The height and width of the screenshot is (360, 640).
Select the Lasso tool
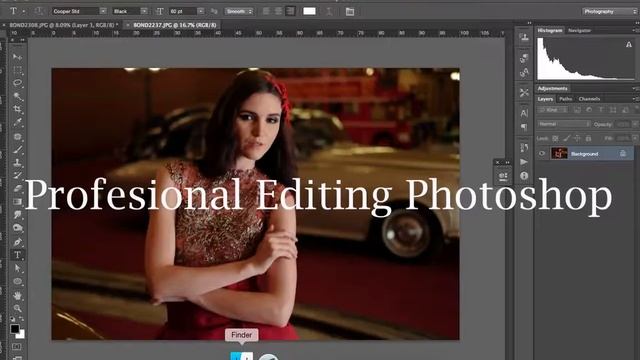coord(17,83)
